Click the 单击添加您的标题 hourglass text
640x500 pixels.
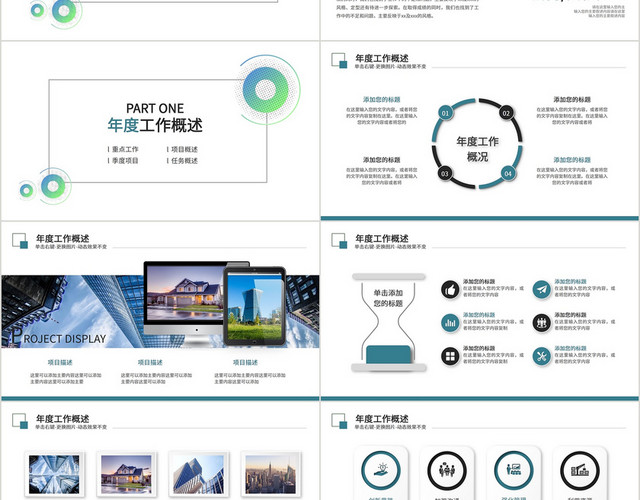(x=388, y=298)
